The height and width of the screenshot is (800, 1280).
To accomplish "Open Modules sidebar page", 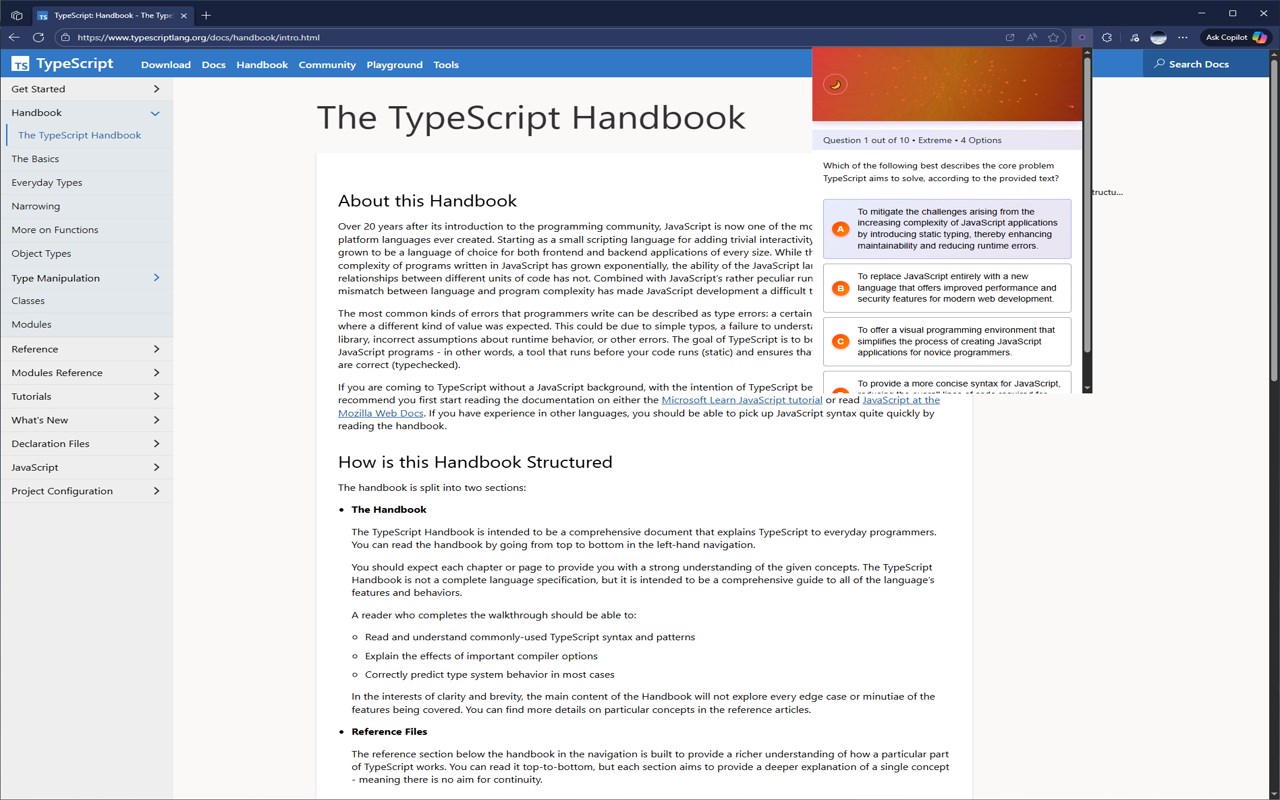I will point(31,325).
